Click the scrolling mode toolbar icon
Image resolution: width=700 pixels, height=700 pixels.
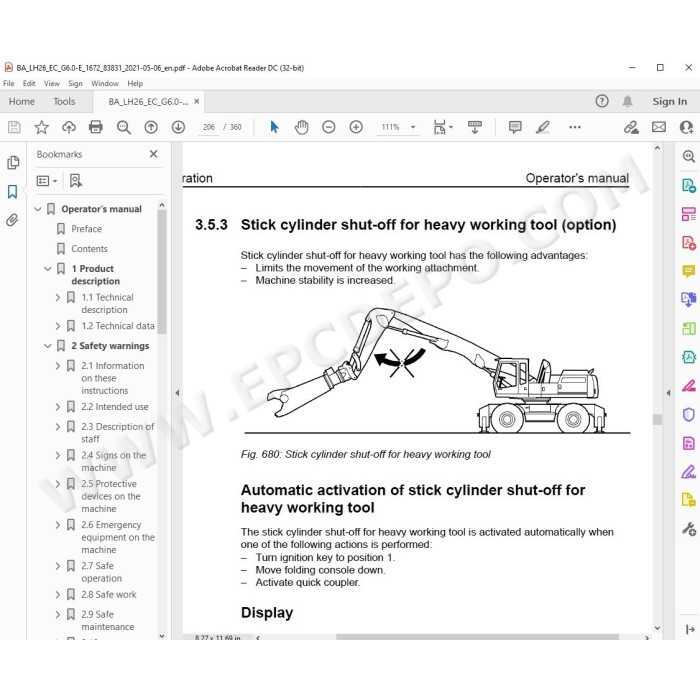(x=475, y=127)
